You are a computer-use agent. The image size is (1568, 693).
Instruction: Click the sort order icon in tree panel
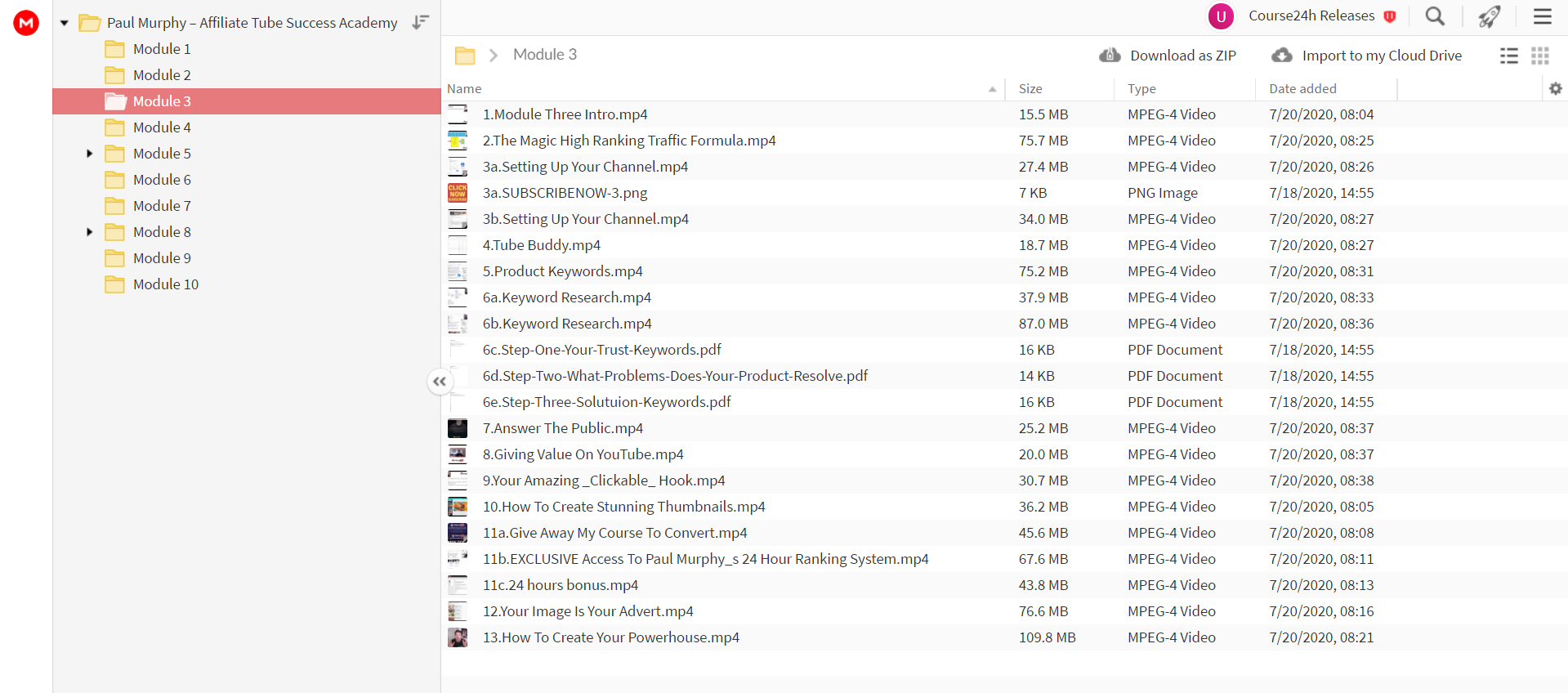[x=421, y=22]
